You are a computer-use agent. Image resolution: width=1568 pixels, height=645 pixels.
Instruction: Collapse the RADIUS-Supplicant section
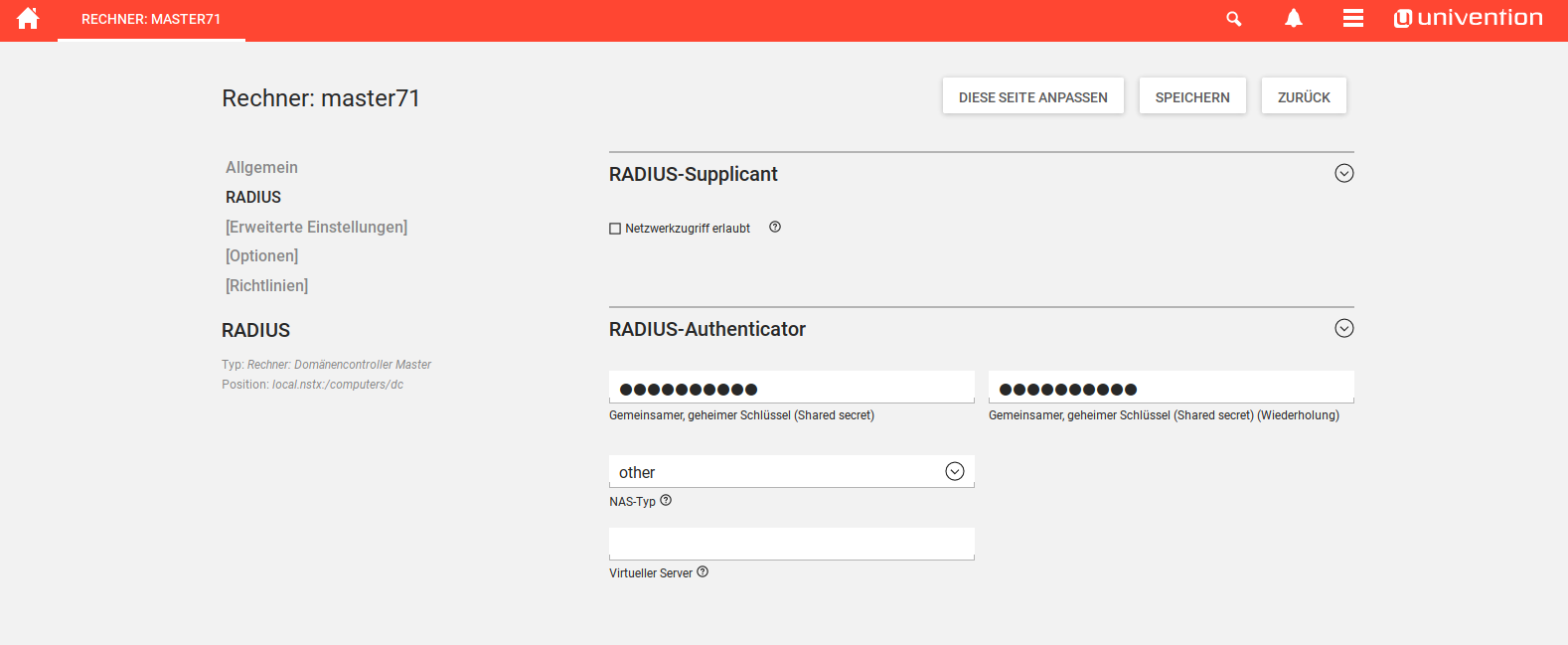1343,174
